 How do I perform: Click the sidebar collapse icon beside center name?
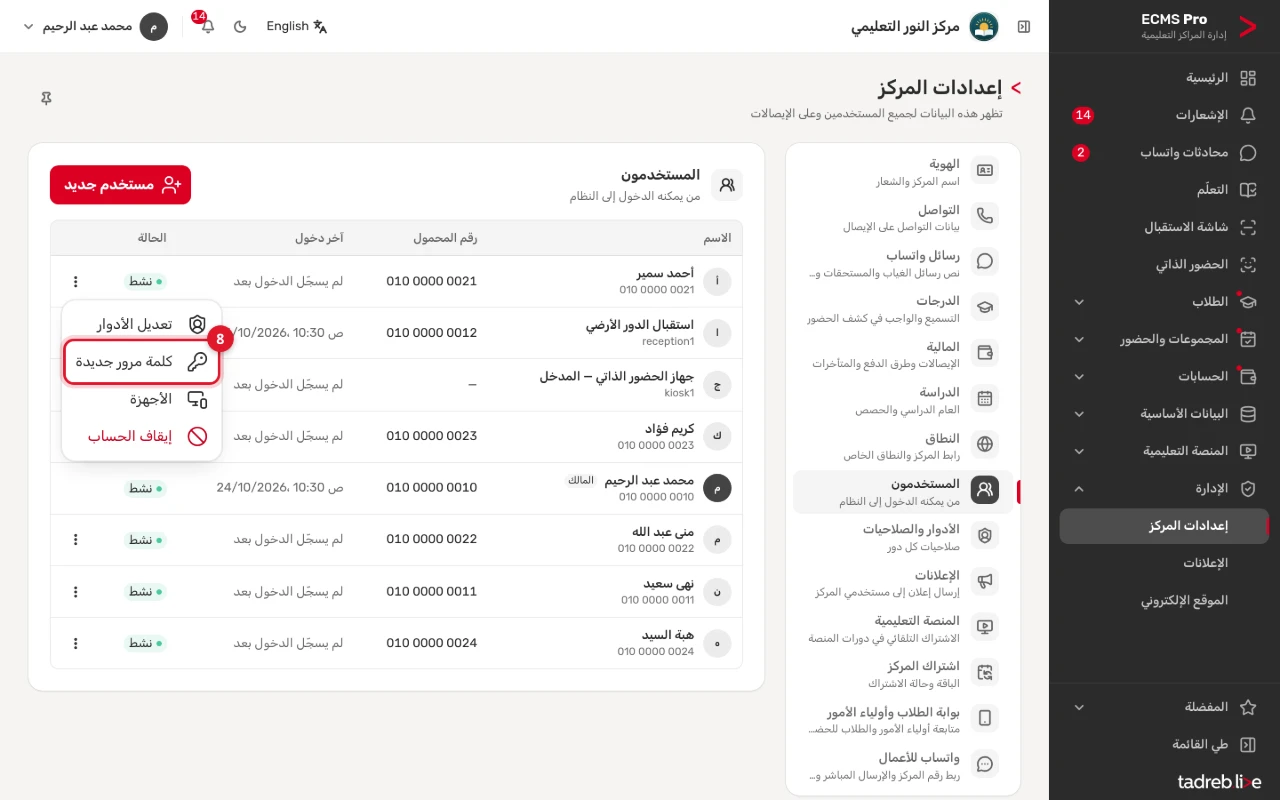click(1024, 26)
